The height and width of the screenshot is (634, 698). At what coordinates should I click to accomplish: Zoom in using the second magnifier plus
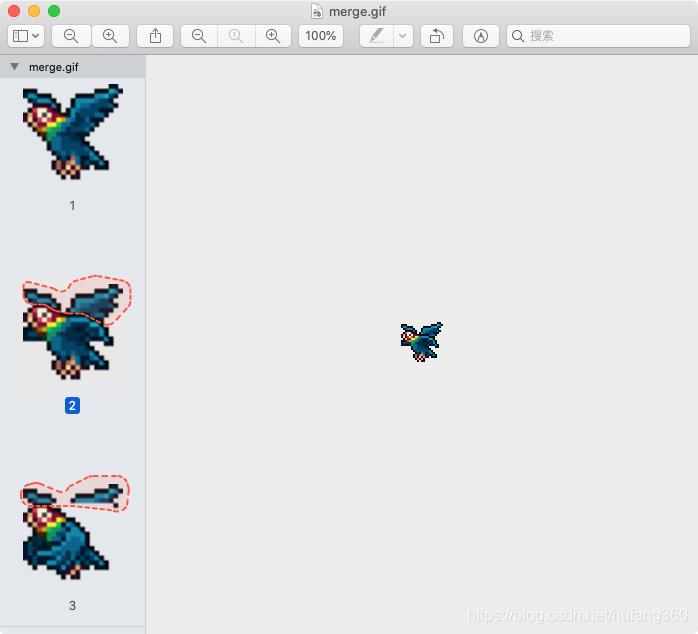pos(273,36)
